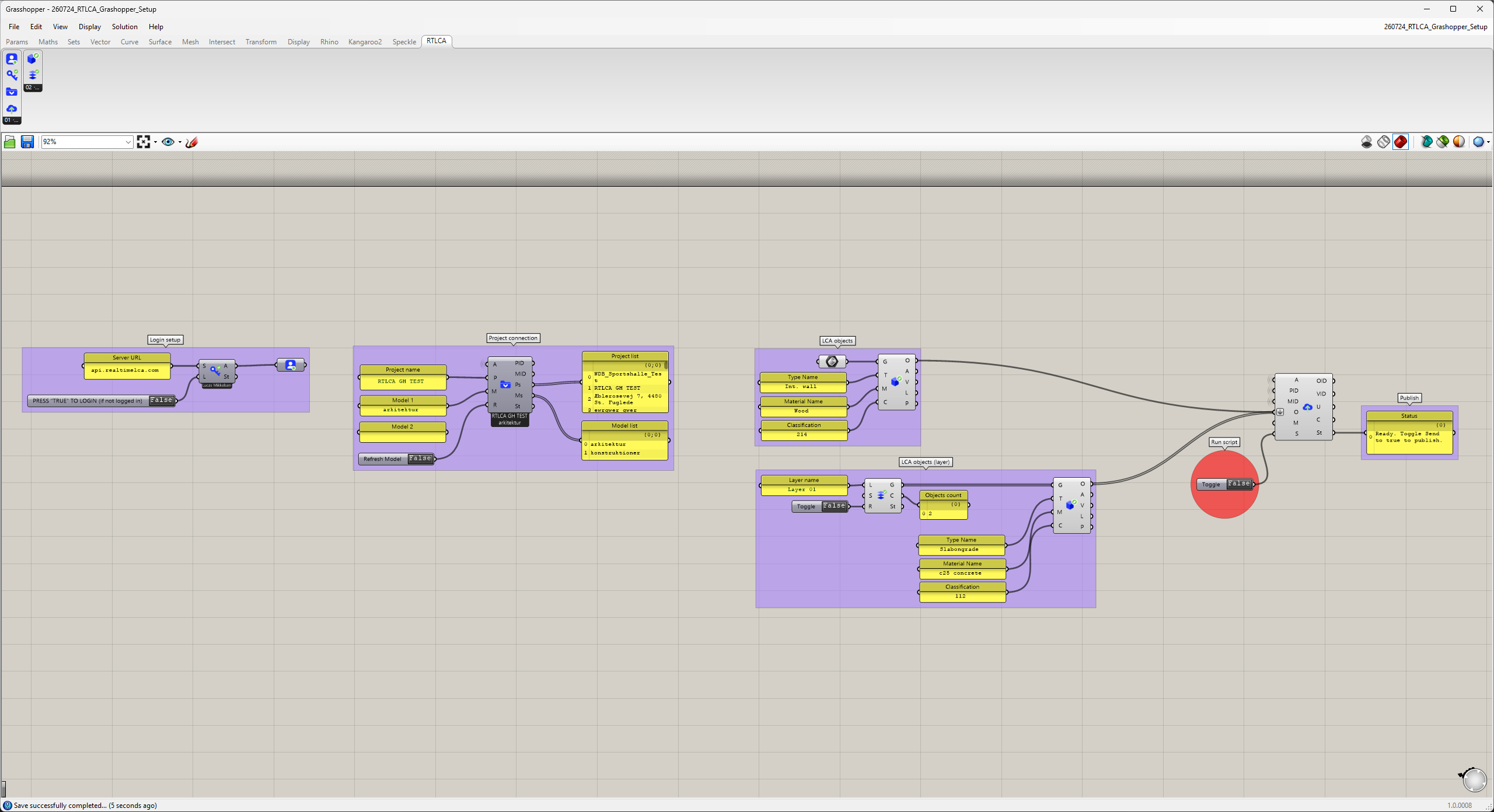Click the login key component on canvas

coord(217,371)
